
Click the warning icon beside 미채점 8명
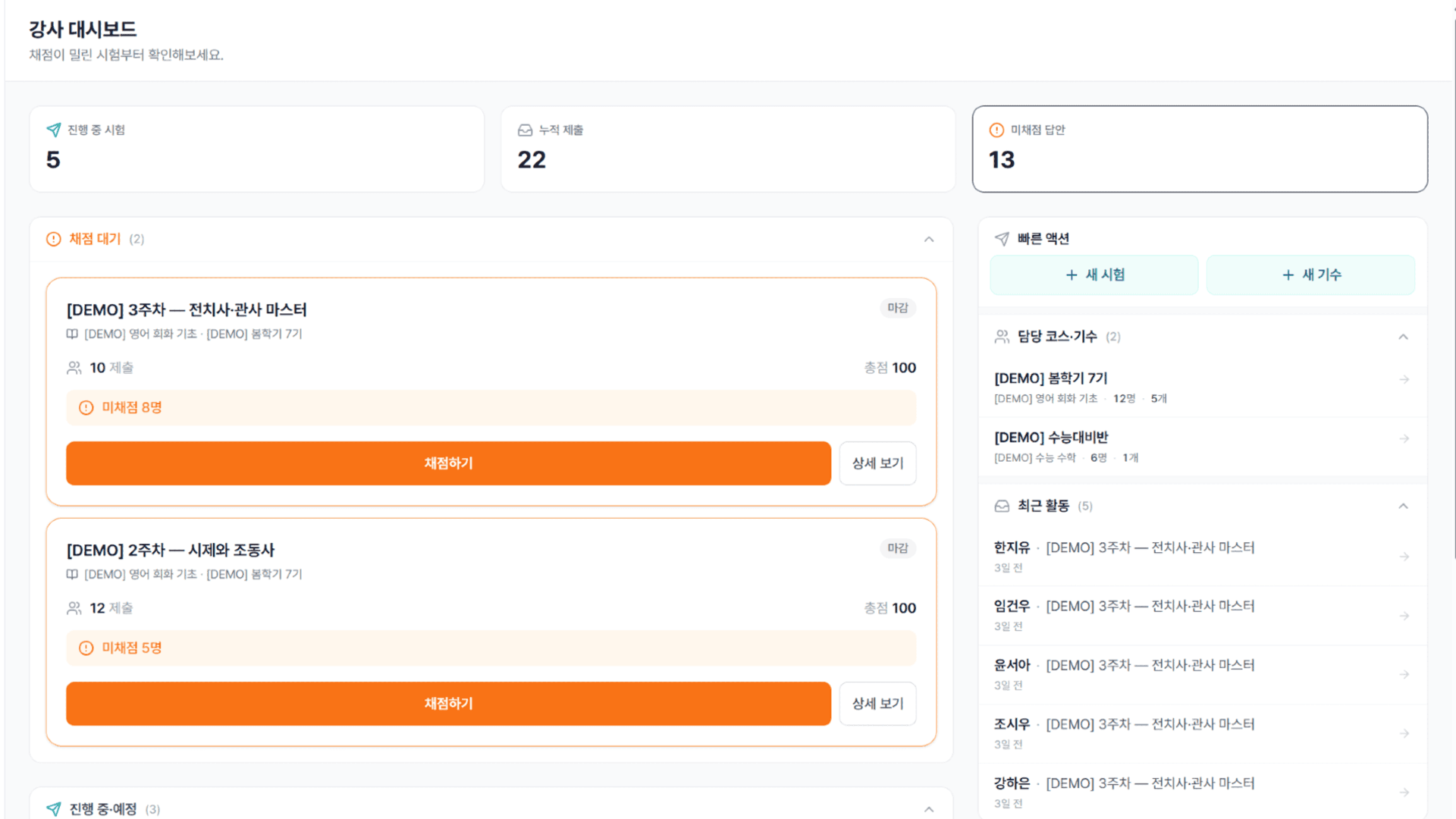86,408
